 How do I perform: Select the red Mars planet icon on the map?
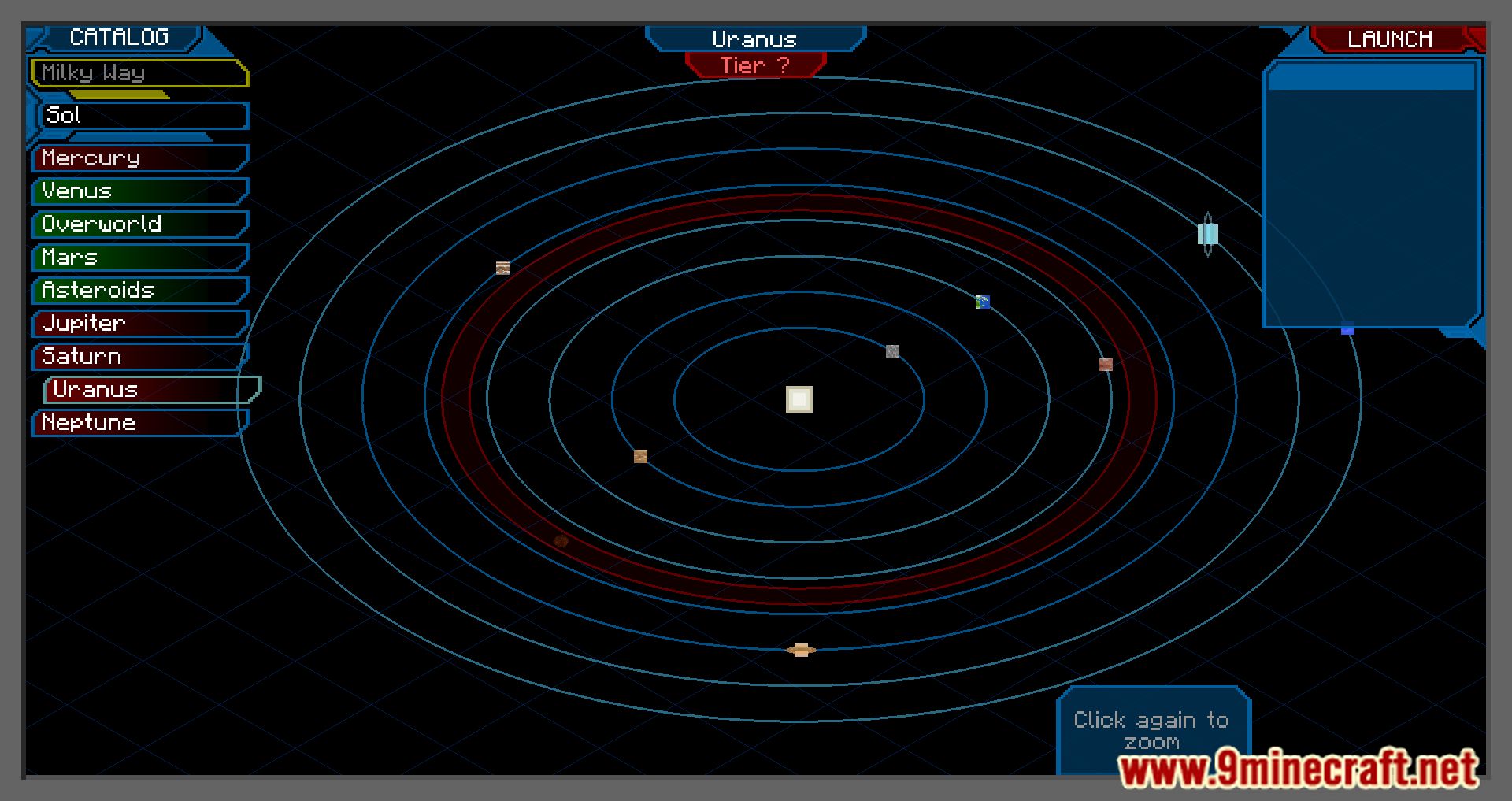pos(1106,364)
